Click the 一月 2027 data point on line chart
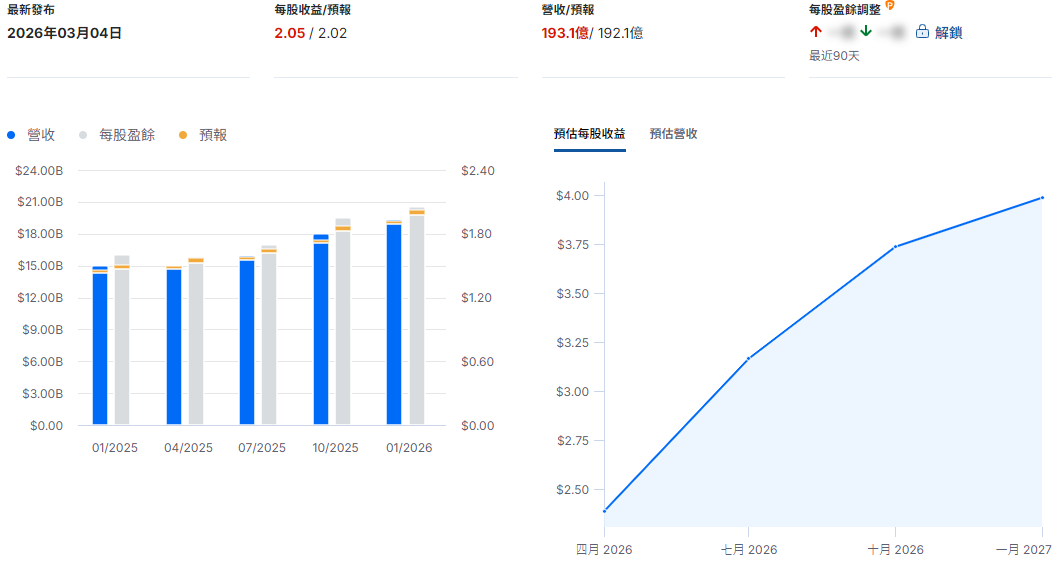Screen dimensions: 1062x565 point(1042,198)
